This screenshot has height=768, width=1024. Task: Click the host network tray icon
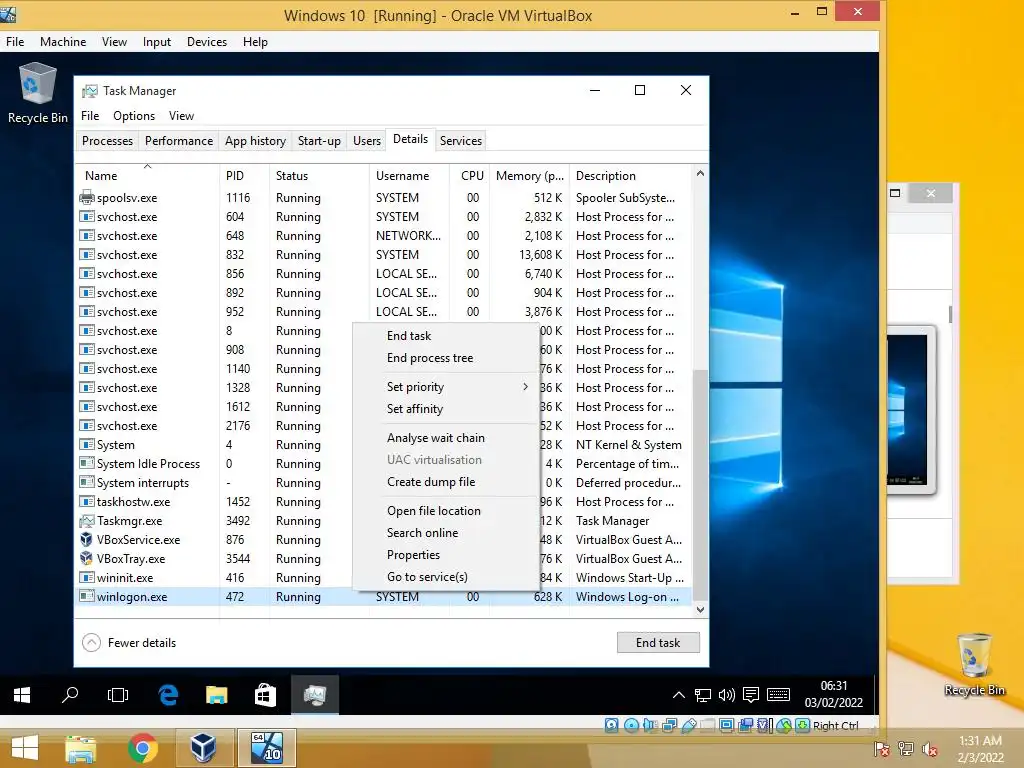906,749
